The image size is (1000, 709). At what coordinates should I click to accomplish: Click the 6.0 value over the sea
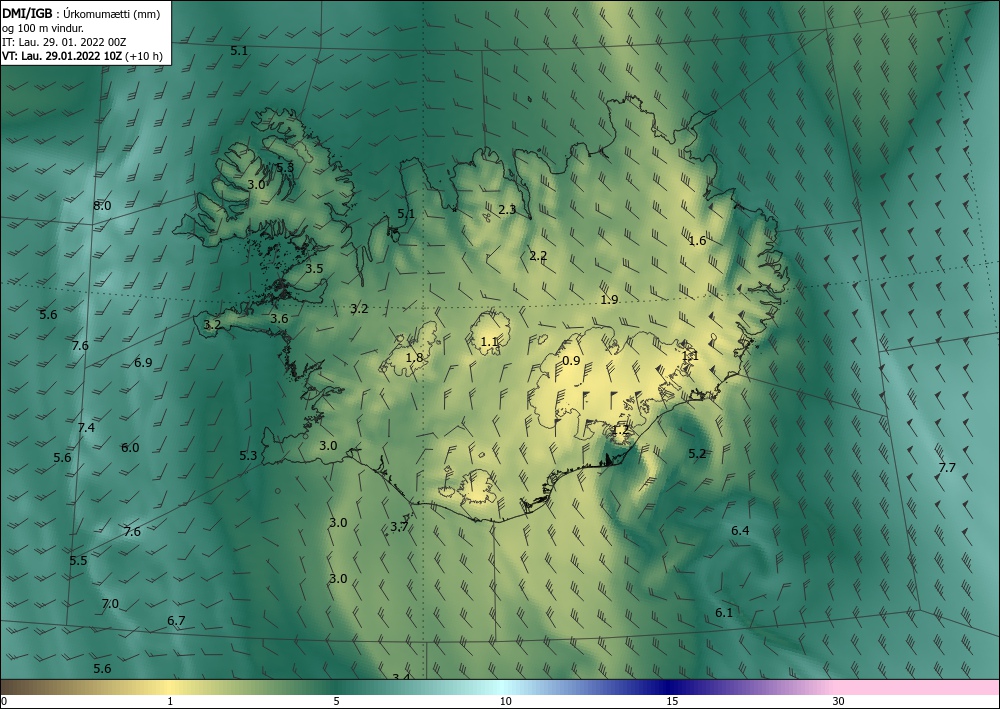point(130,448)
